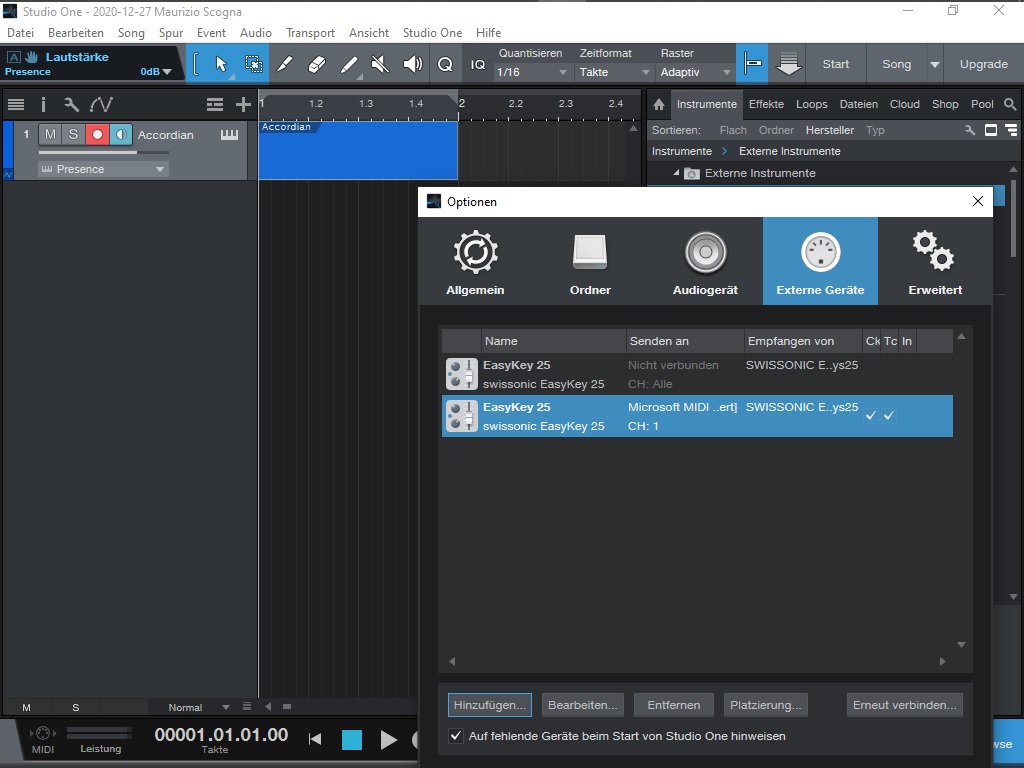Viewport: 1024px width, 768px height.
Task: Open the Normal mode dropdown at bottom
Action: (199, 707)
